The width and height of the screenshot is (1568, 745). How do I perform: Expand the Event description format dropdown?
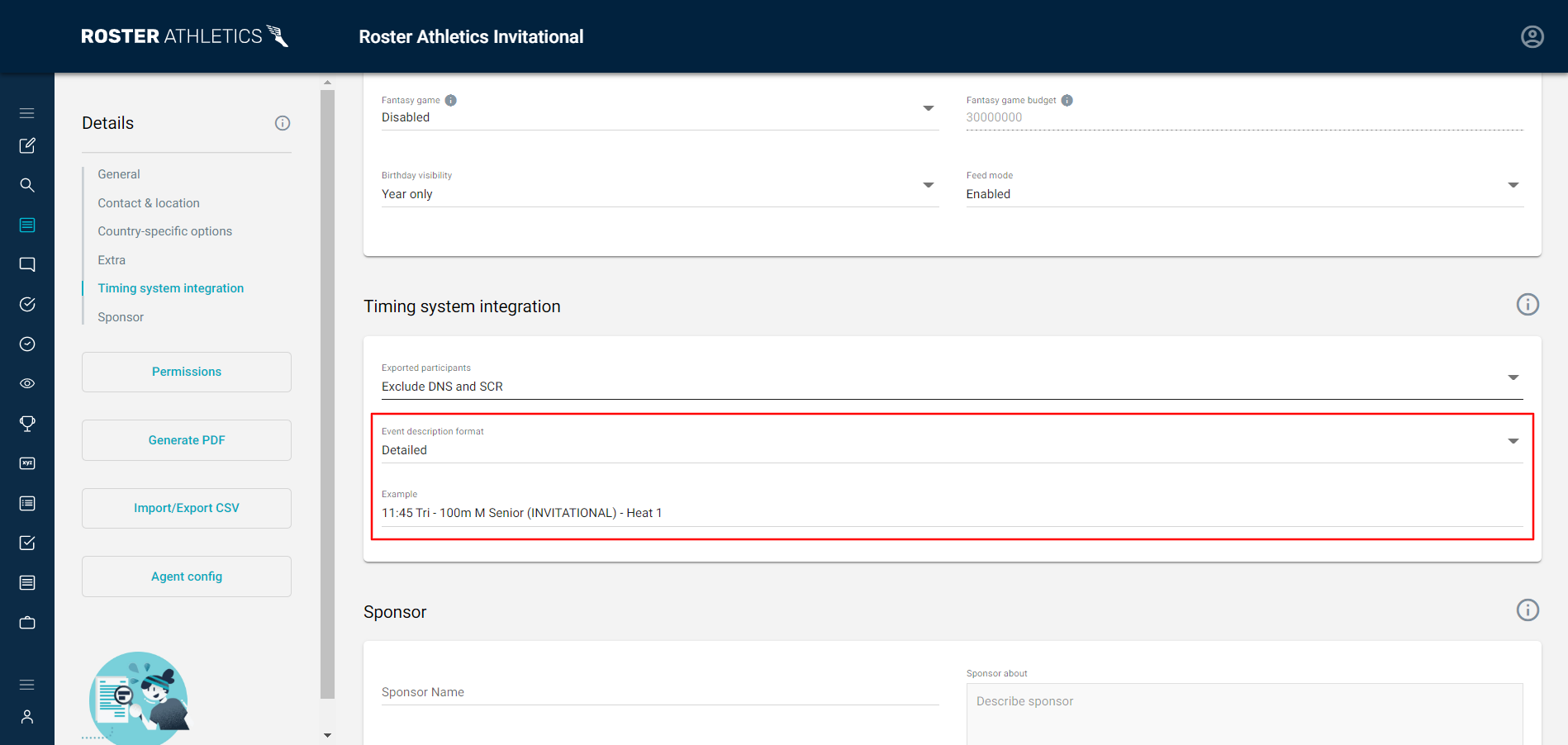pos(1513,440)
